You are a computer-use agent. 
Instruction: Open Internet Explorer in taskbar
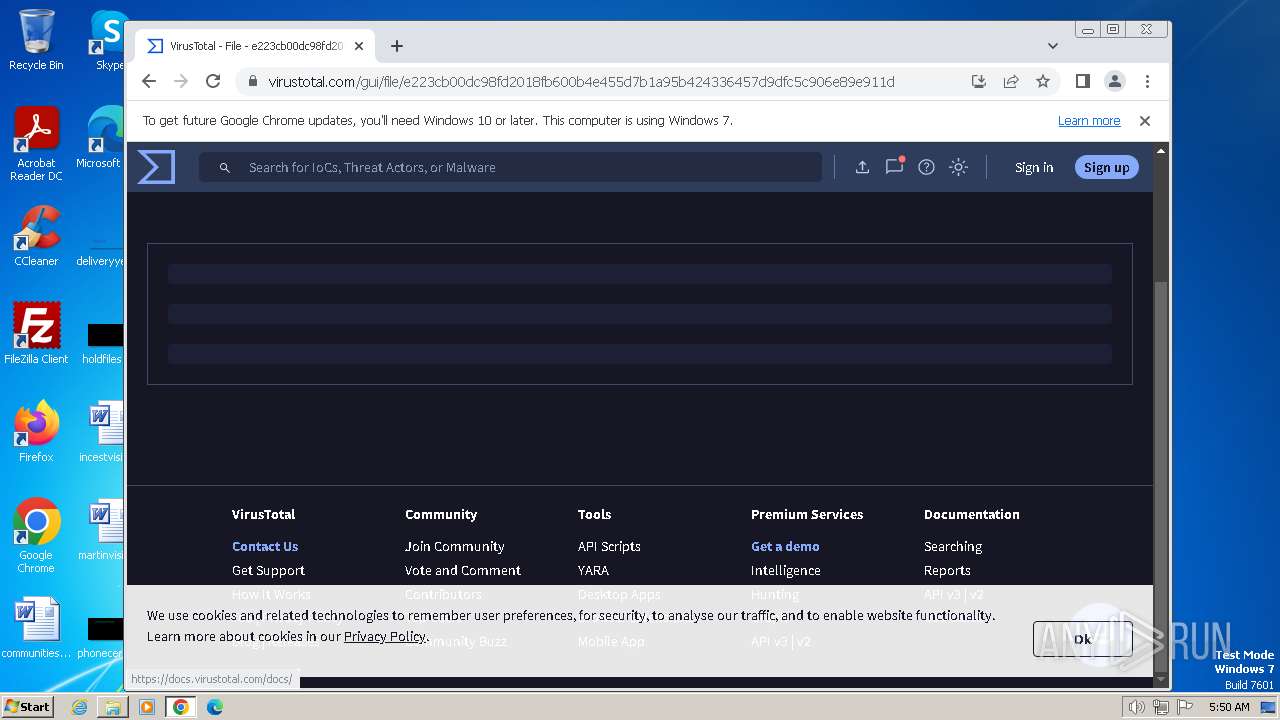click(79, 707)
